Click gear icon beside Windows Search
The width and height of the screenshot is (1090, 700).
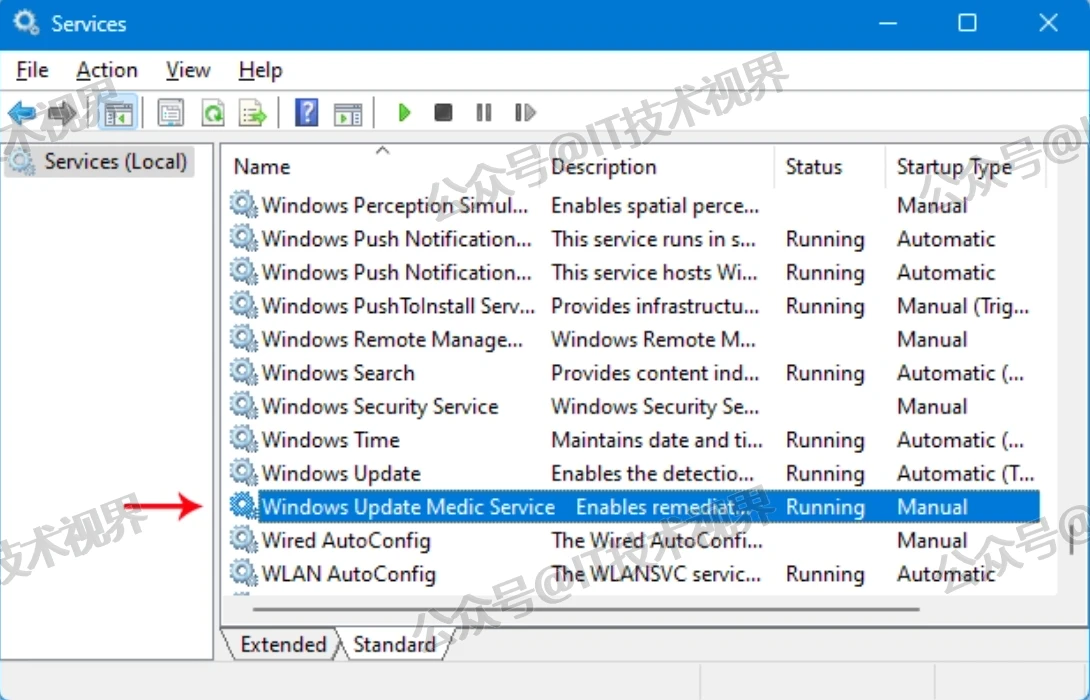tap(243, 372)
